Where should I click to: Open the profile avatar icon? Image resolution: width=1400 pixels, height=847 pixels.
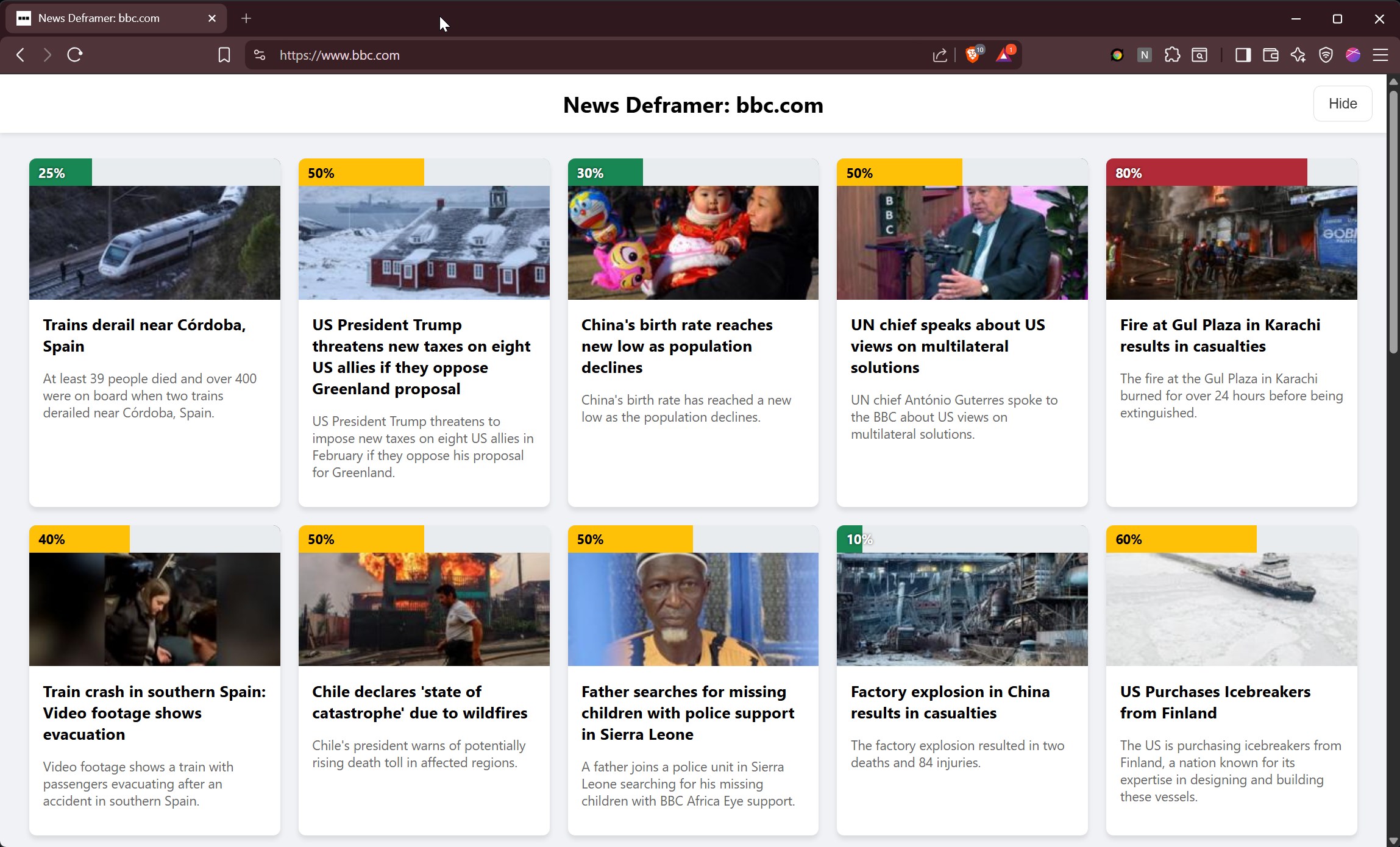pos(1352,55)
